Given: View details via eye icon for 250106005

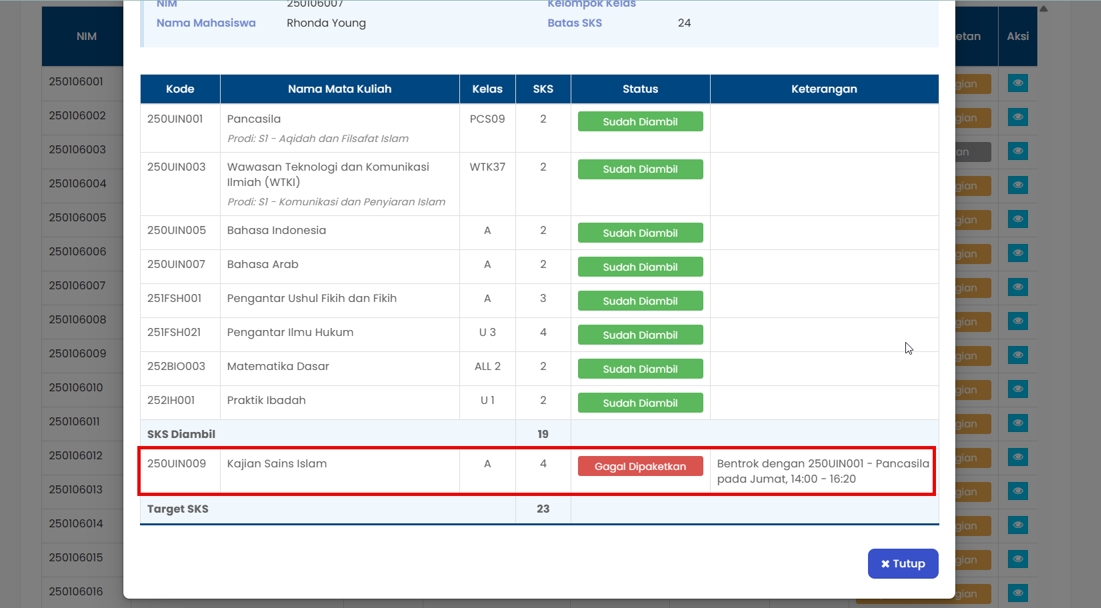Looking at the screenshot, I should pos(1017,219).
